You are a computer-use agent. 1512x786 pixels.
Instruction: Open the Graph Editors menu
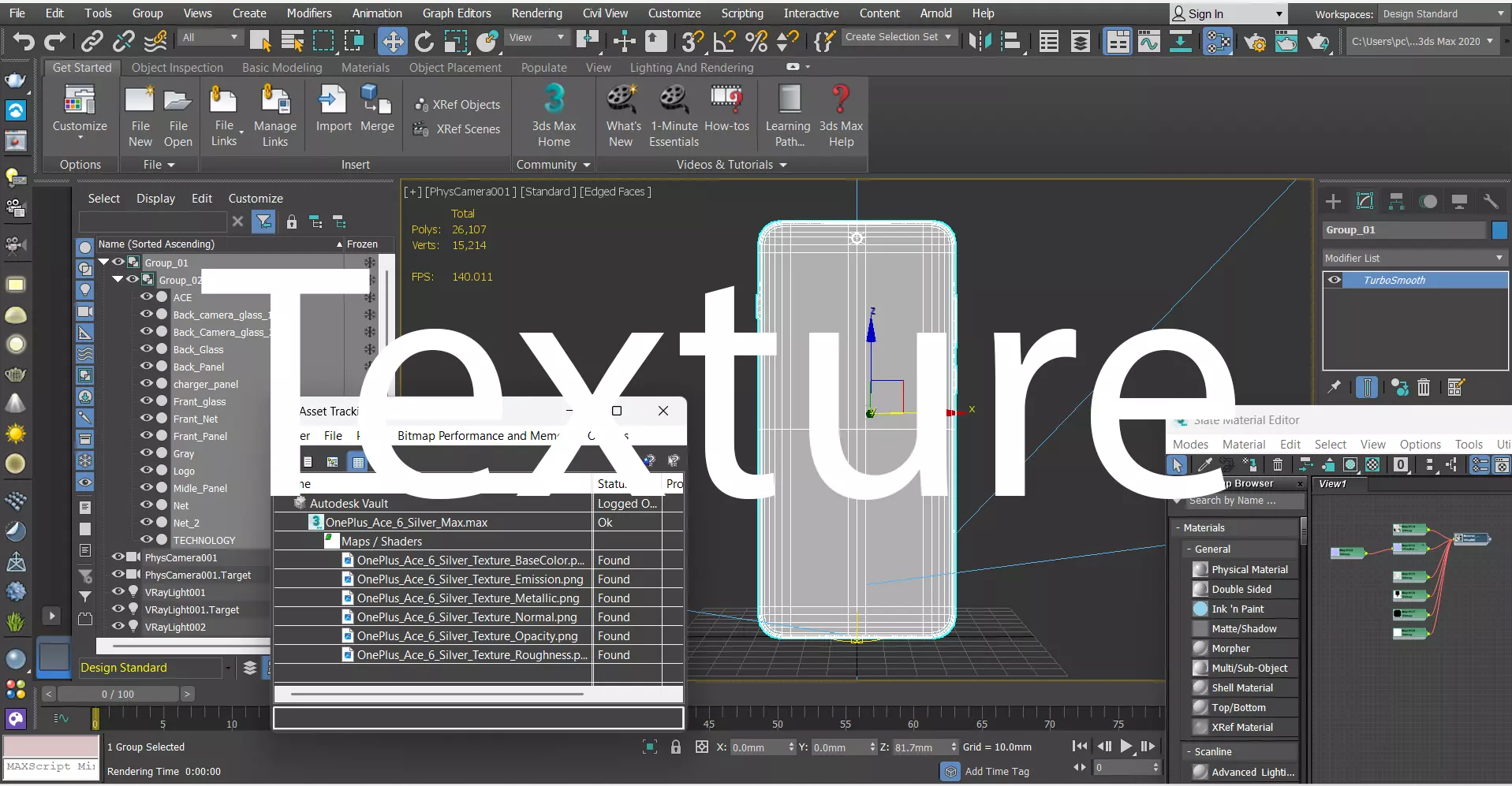tap(457, 13)
